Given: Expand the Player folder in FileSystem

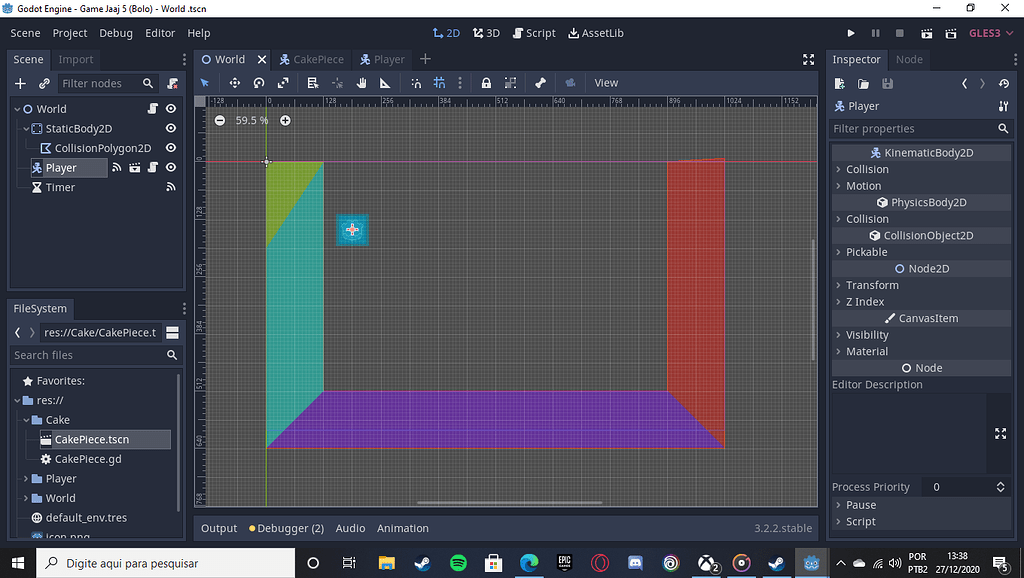Looking at the screenshot, I should (x=26, y=479).
